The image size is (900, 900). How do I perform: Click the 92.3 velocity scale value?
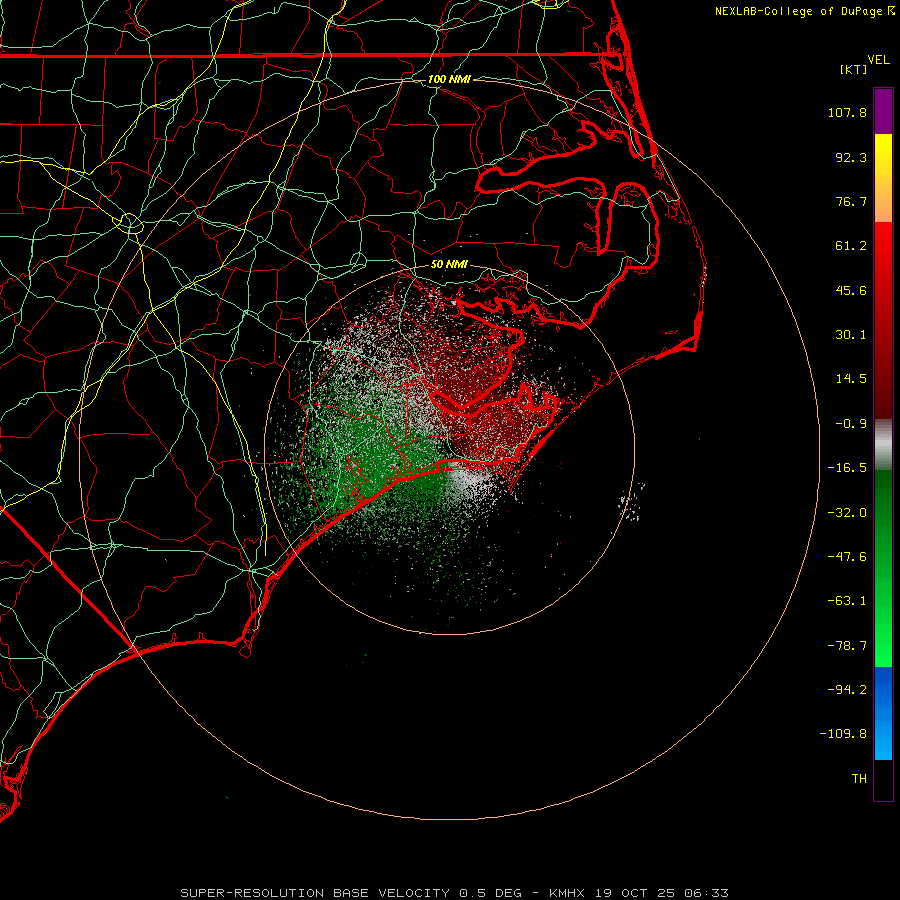click(851, 157)
